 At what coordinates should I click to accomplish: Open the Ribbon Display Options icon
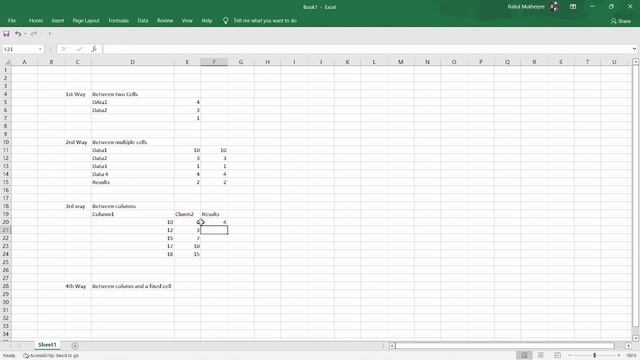pos(573,7)
